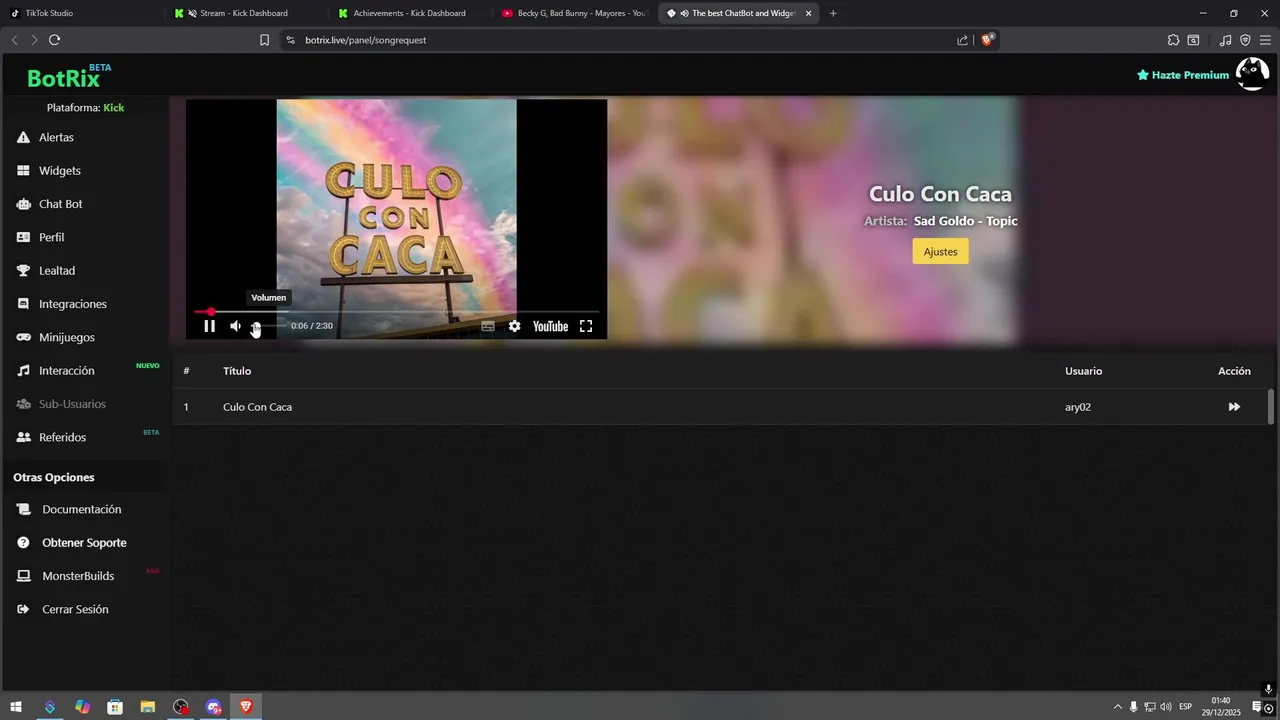Image resolution: width=1280 pixels, height=720 pixels.
Task: Click the artist name Sad Goldo - Topic
Action: [965, 221]
